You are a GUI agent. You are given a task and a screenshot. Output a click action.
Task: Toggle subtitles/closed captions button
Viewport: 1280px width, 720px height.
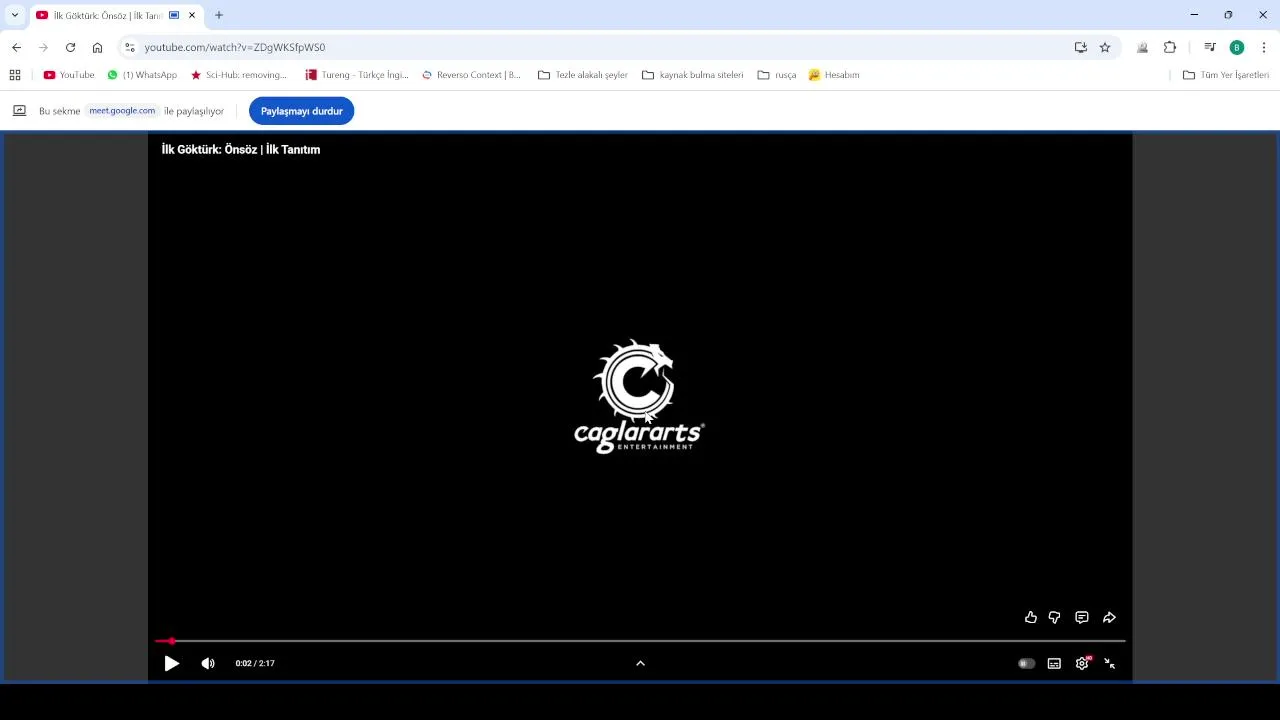(x=1054, y=663)
